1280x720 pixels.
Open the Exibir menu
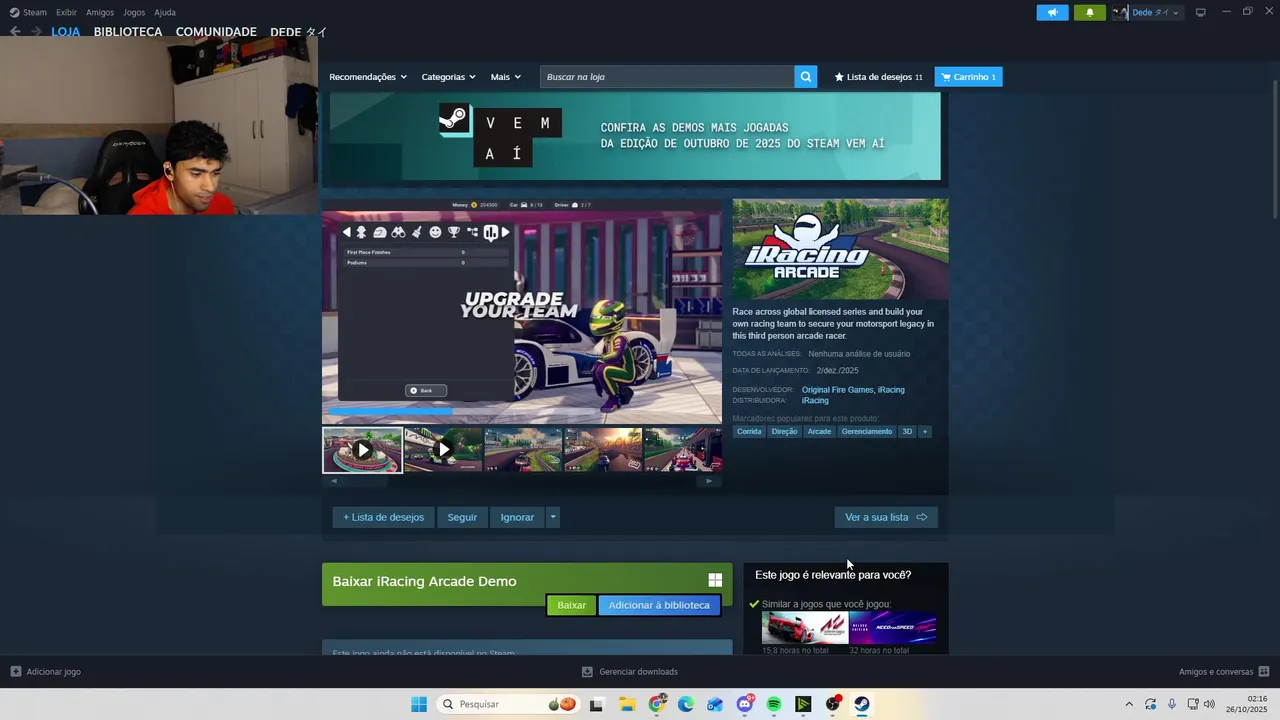tap(66, 12)
